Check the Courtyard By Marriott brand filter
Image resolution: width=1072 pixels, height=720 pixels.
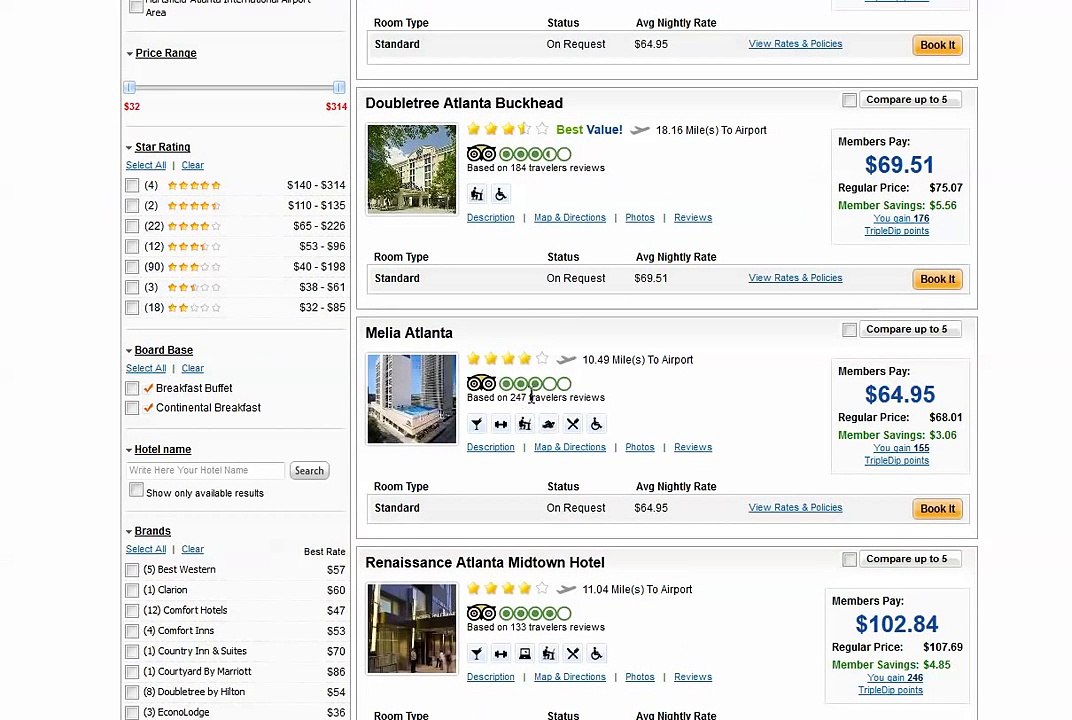pyautogui.click(x=132, y=672)
